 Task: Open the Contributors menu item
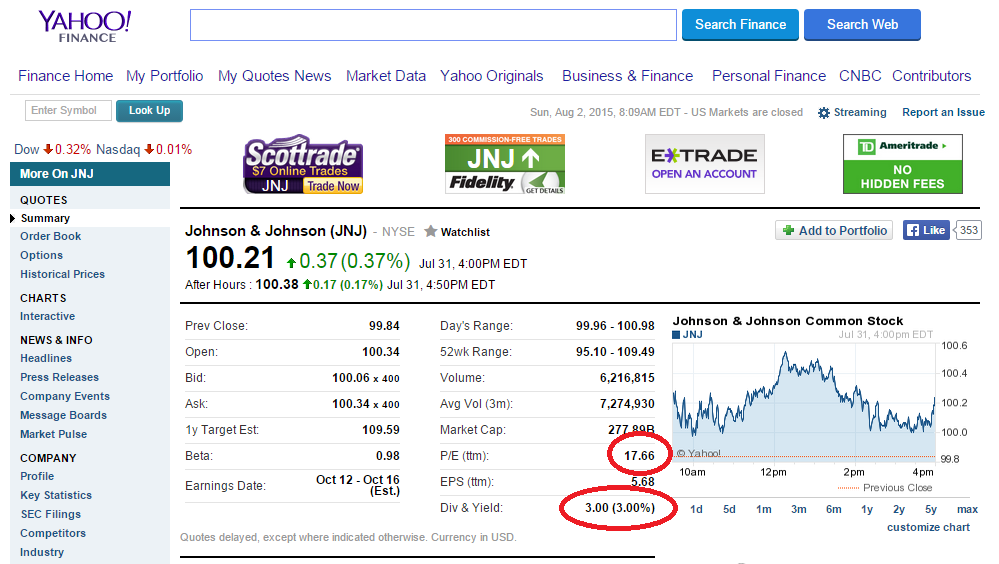pyautogui.click(x=931, y=76)
